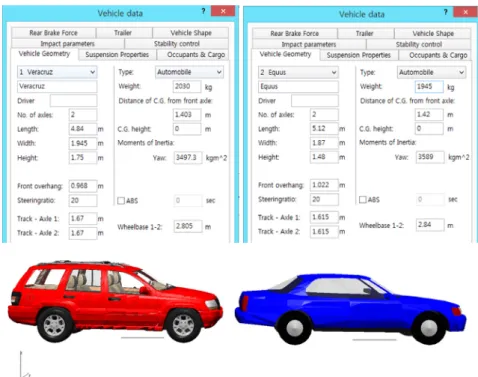This screenshot has height=377, width=478.
Task: Open Impact parameters tab in Veracruz dialog
Action: [68, 44]
